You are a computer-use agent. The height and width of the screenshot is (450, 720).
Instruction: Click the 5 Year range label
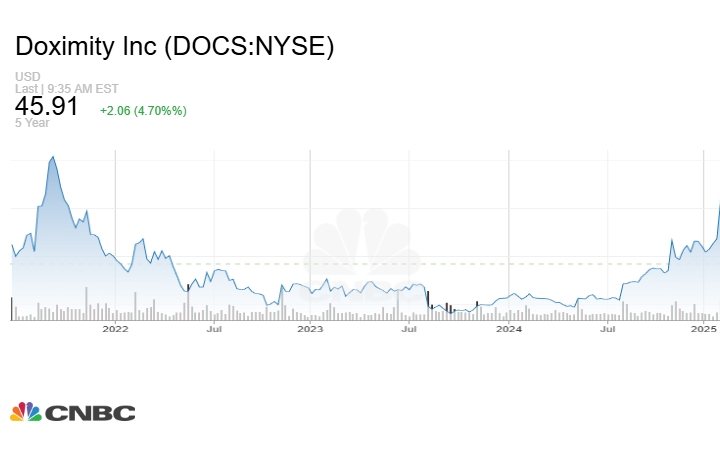[x=32, y=123]
